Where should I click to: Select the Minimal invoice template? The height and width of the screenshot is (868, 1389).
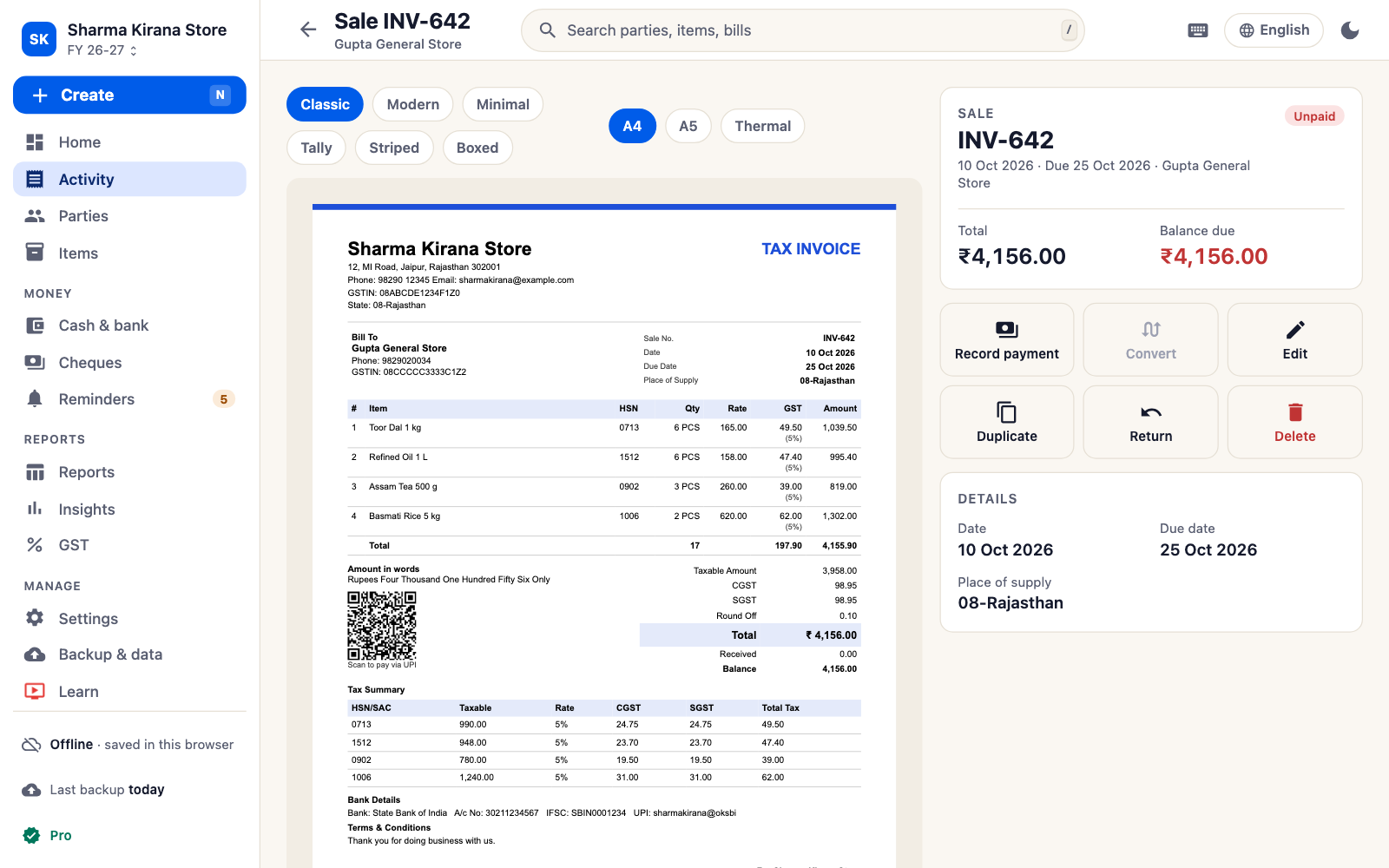503,104
